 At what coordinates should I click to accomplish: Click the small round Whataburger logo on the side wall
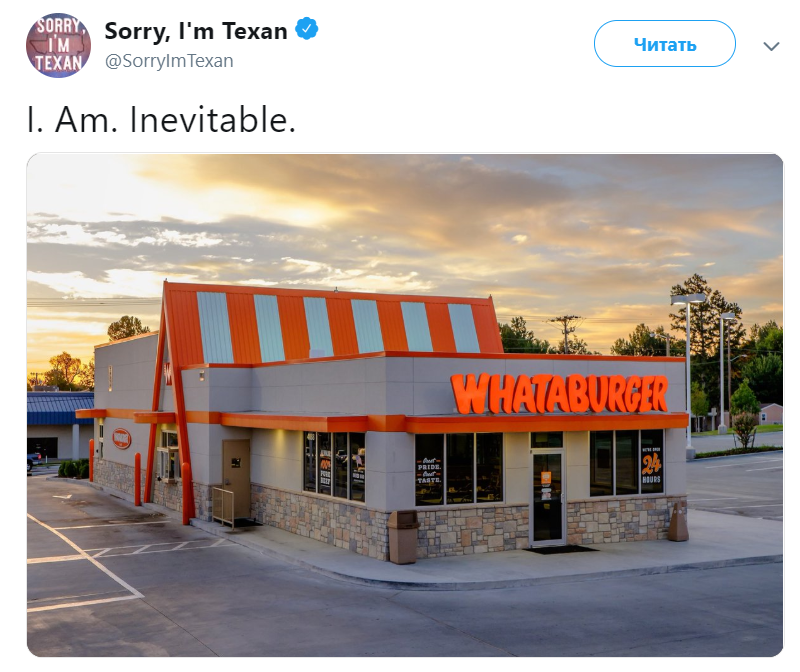[x=122, y=439]
